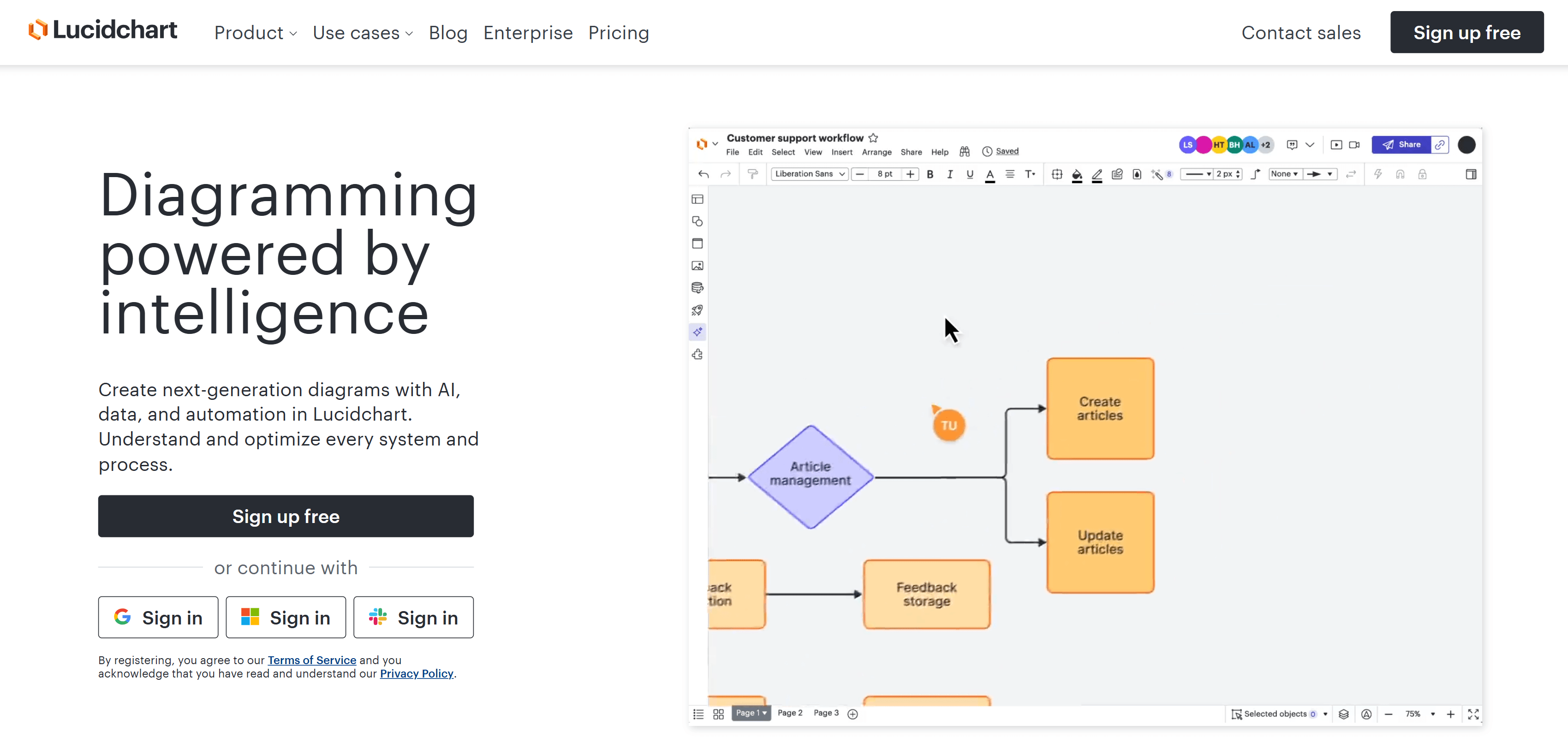This screenshot has height=737, width=1568.
Task: Open the arrow end style dropdown
Action: pos(1320,174)
